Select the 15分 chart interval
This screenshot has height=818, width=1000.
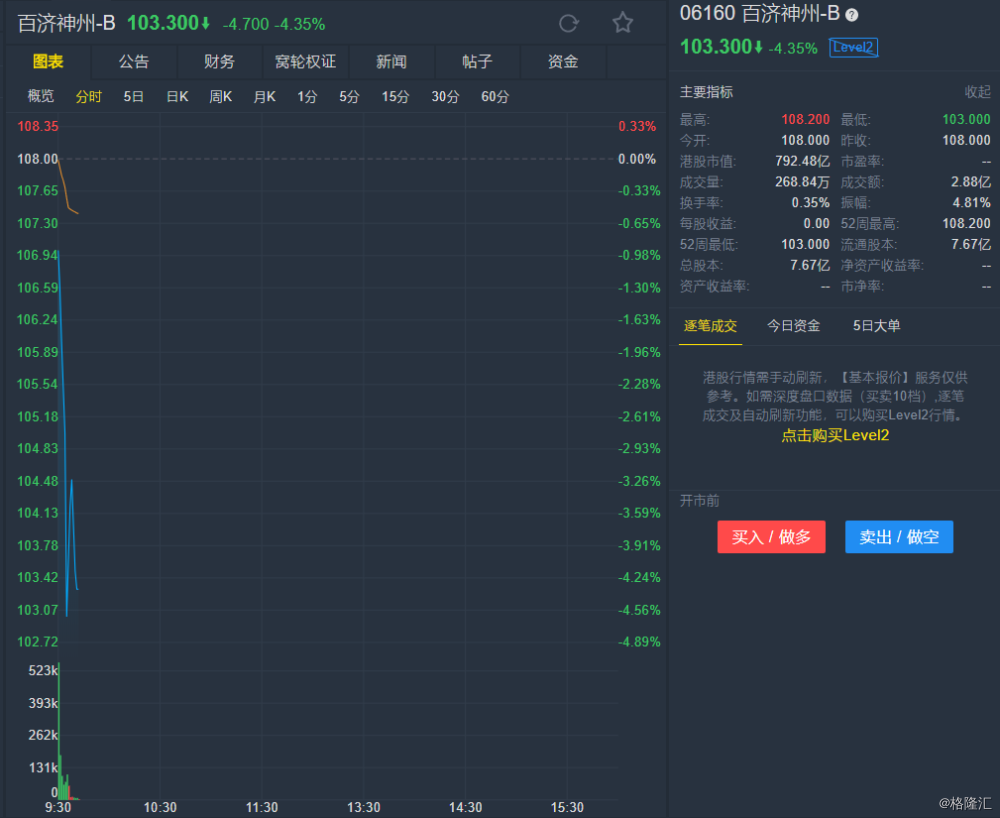395,96
